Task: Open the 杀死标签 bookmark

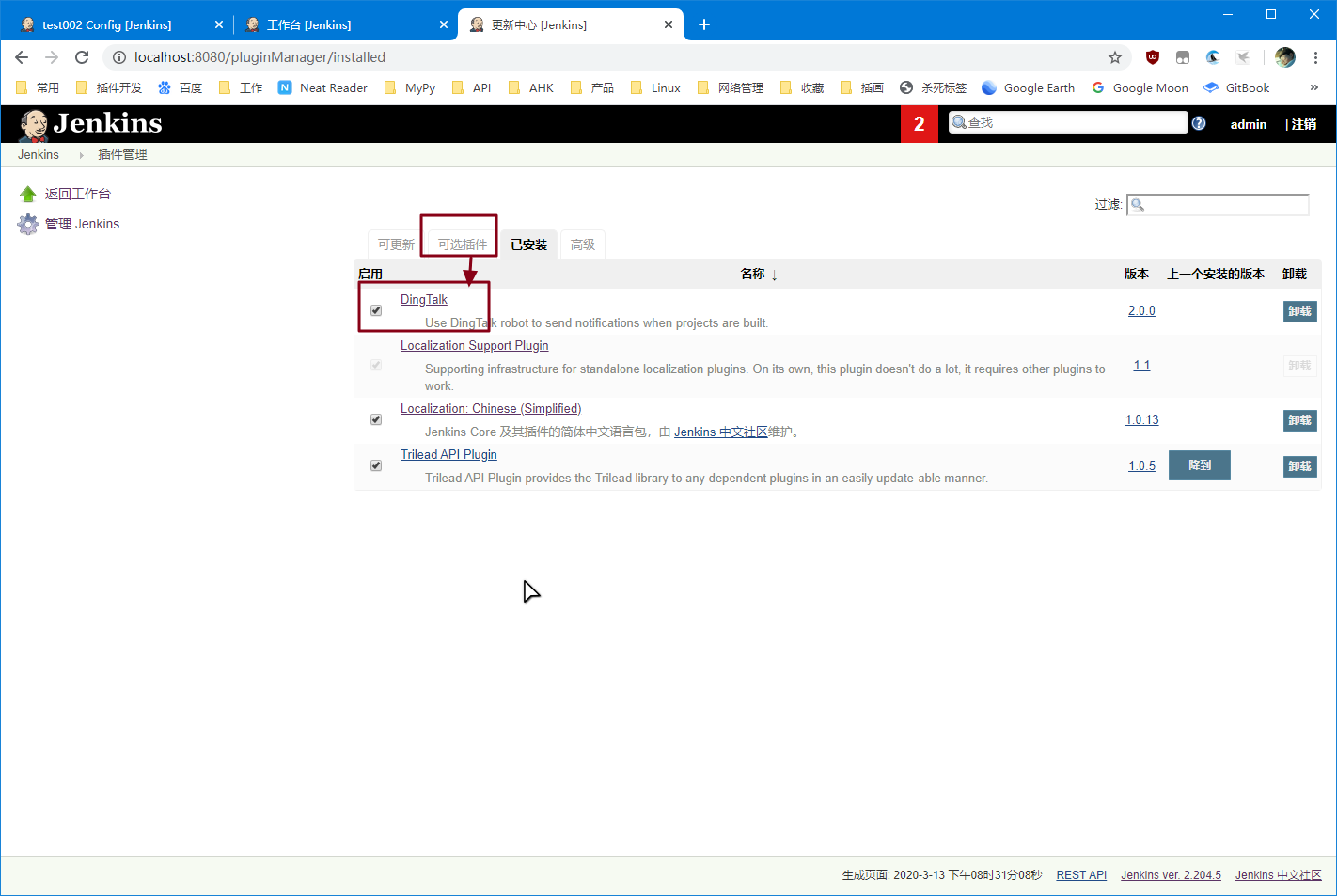Action: [x=933, y=87]
